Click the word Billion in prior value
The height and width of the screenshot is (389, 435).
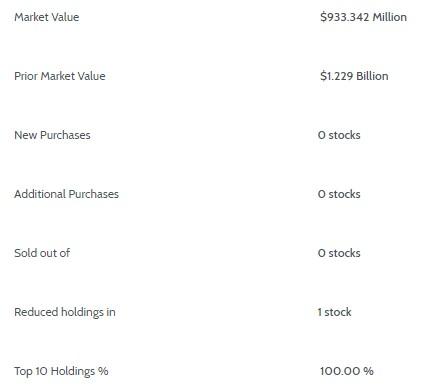(x=372, y=76)
